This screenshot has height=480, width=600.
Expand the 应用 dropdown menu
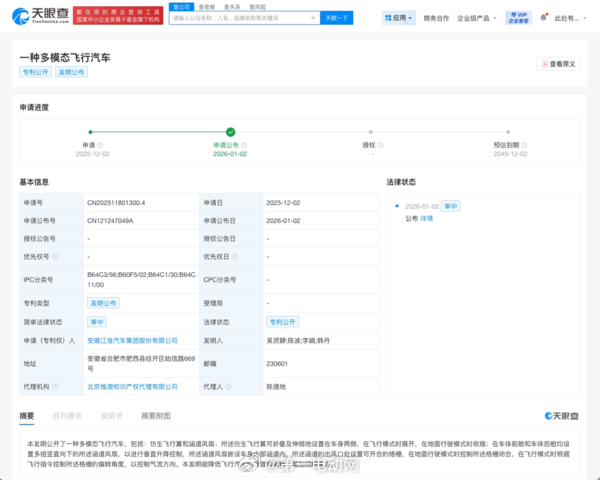399,18
